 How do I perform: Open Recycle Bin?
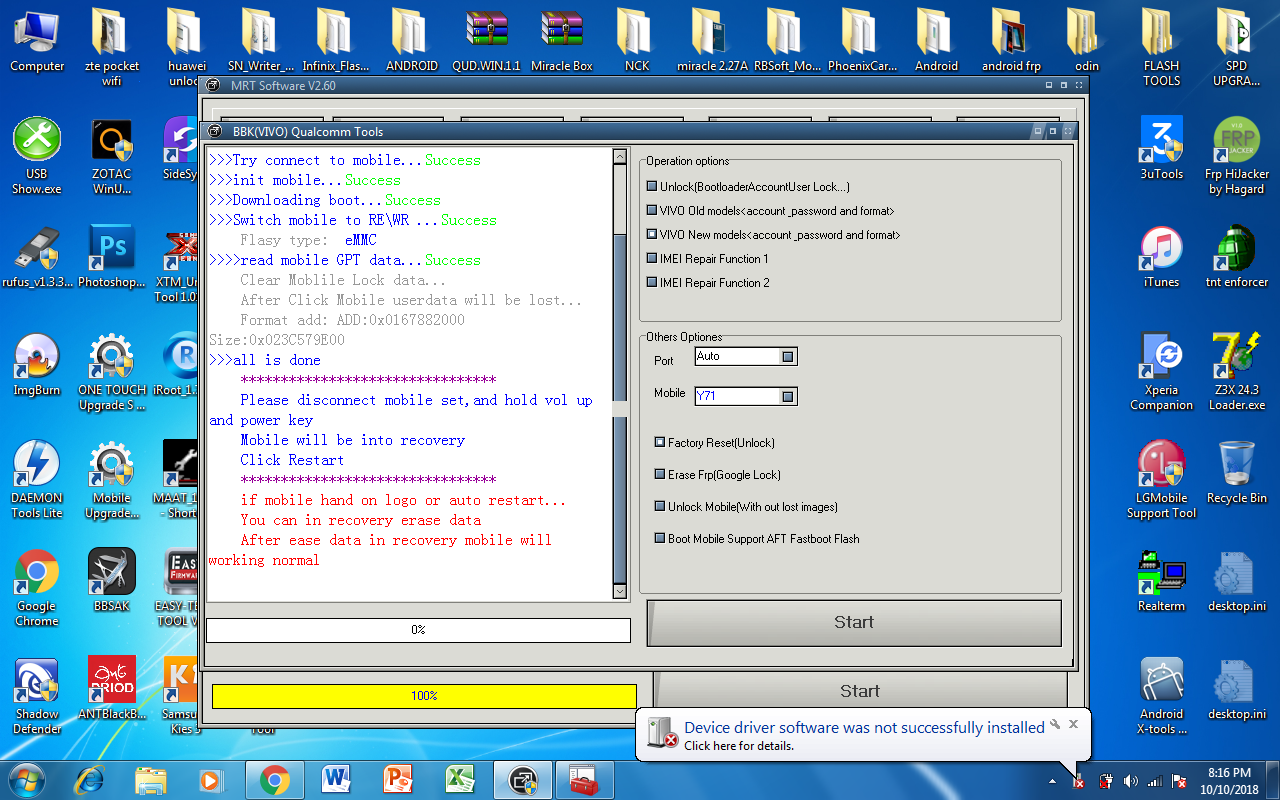pyautogui.click(x=1237, y=472)
